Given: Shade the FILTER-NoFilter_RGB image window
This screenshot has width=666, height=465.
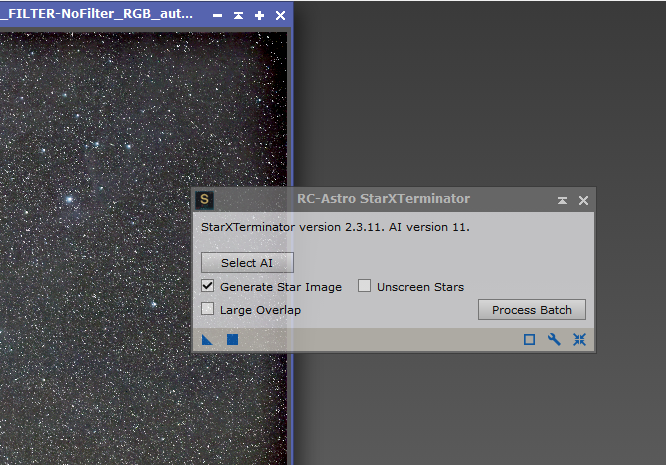Looking at the screenshot, I should click(238, 16).
